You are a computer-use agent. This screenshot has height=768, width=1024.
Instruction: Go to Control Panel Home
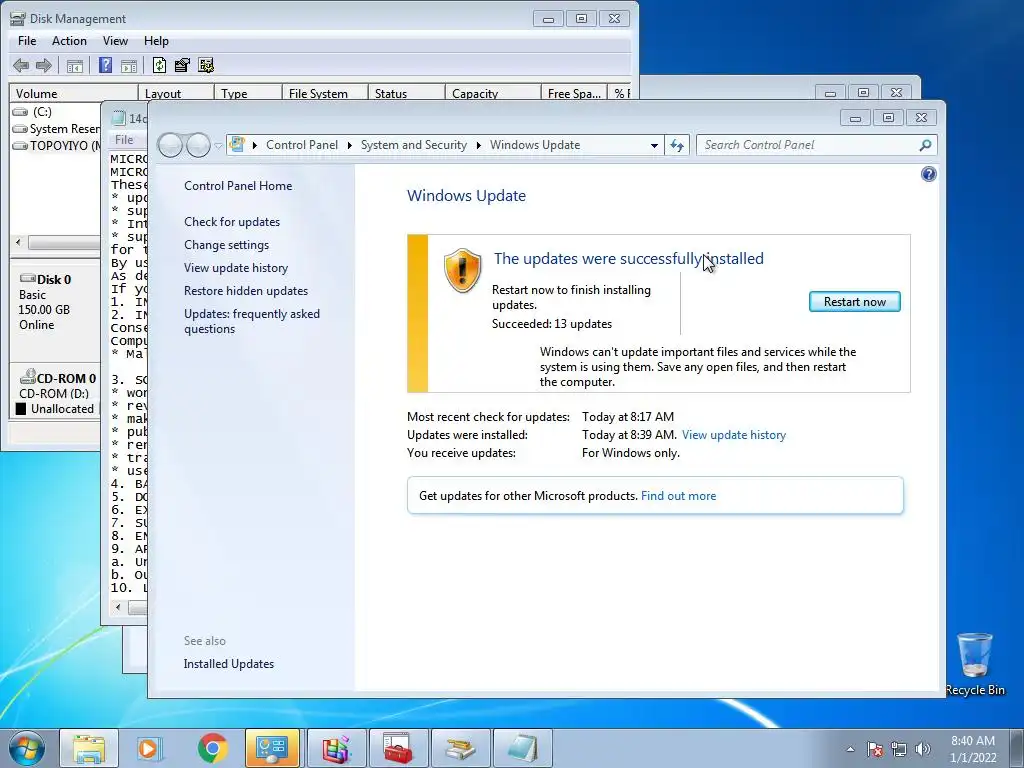tap(238, 186)
